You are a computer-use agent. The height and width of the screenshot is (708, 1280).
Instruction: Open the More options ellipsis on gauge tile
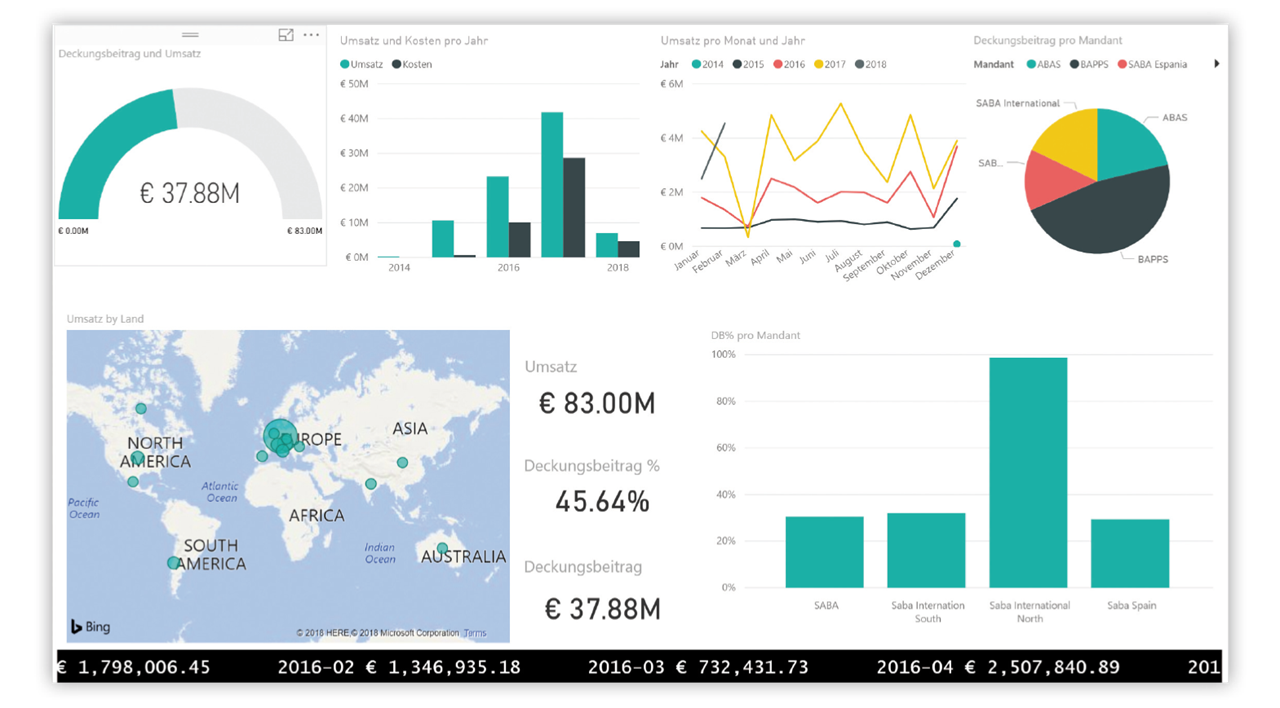(311, 35)
